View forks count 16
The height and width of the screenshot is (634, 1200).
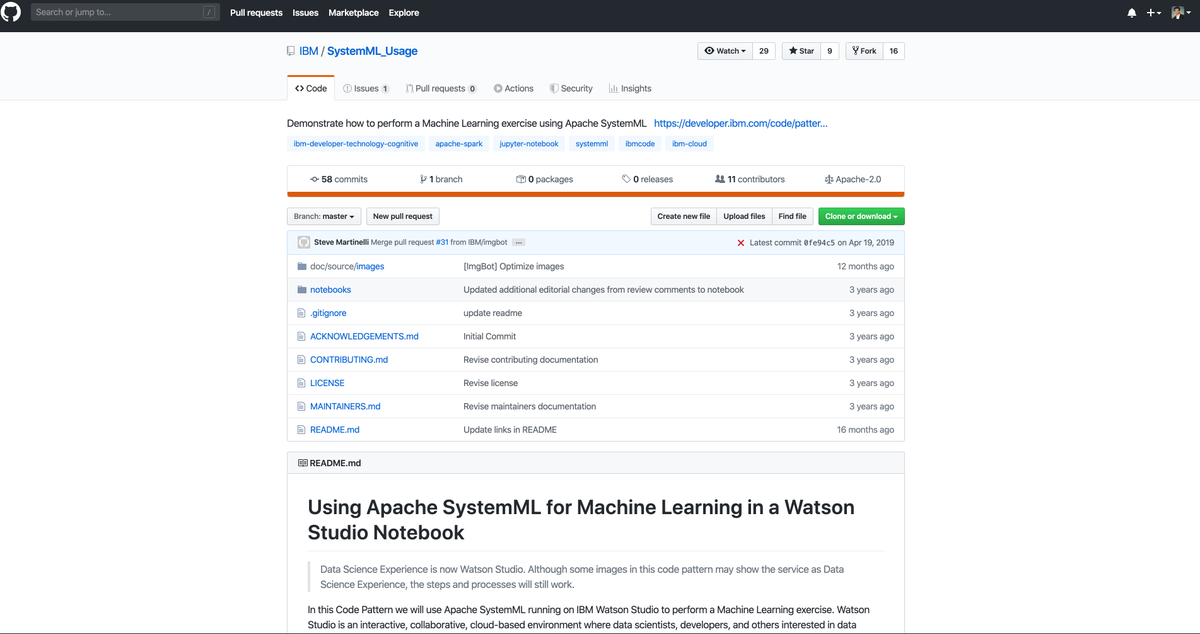click(x=893, y=51)
